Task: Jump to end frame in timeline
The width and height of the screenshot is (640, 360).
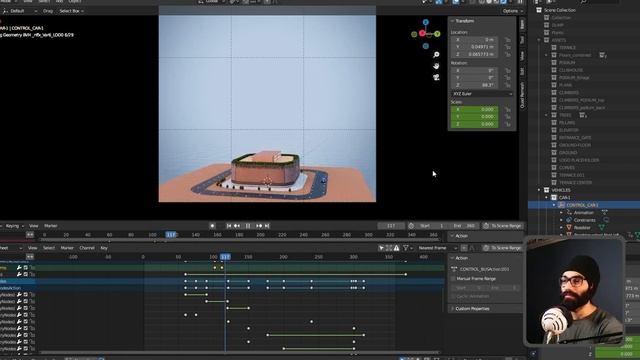Action: pos(267,226)
